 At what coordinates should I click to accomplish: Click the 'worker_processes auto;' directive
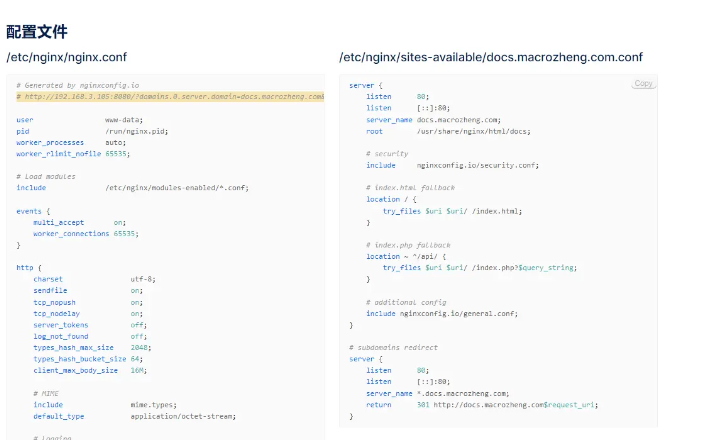(x=71, y=143)
